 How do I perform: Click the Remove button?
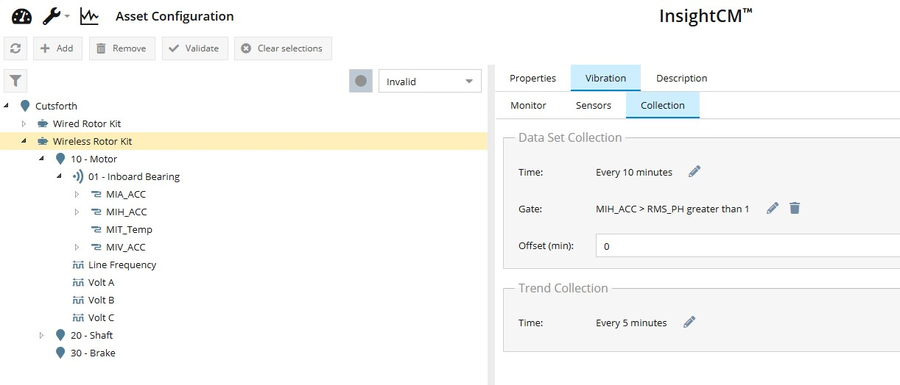click(122, 49)
